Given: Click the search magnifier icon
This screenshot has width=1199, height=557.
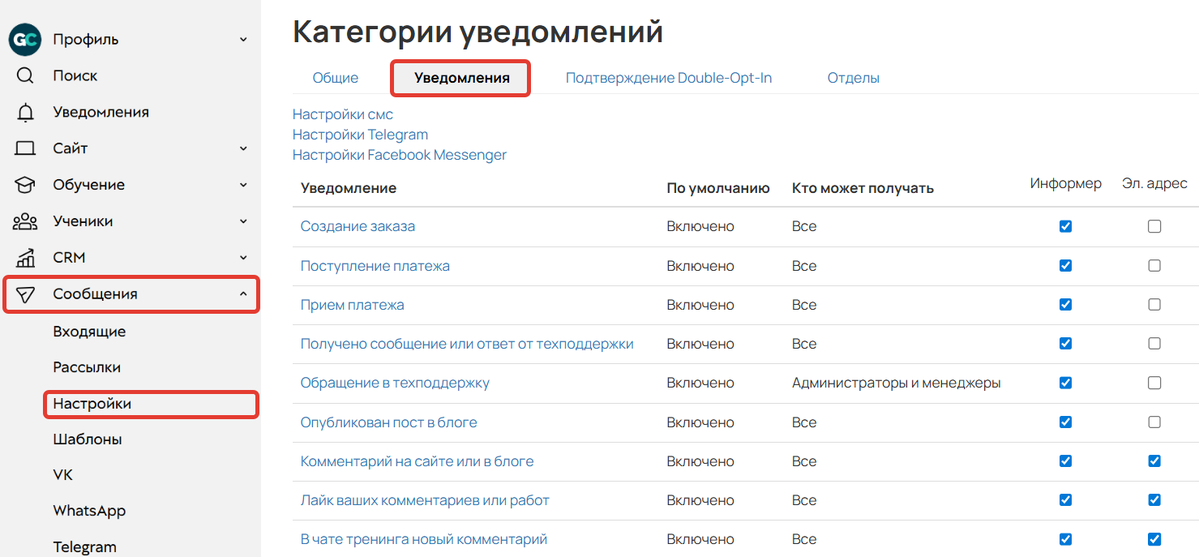Looking at the screenshot, I should point(25,76).
